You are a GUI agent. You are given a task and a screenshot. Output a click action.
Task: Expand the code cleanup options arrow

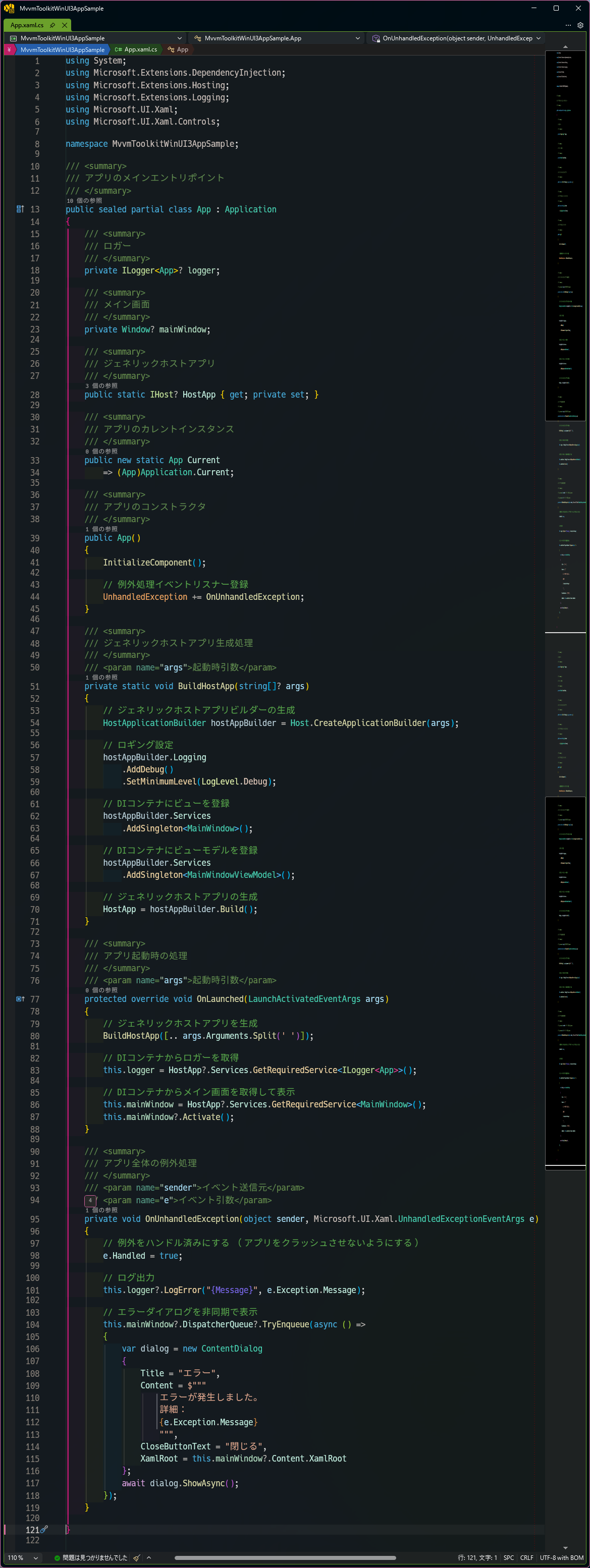148,1557
